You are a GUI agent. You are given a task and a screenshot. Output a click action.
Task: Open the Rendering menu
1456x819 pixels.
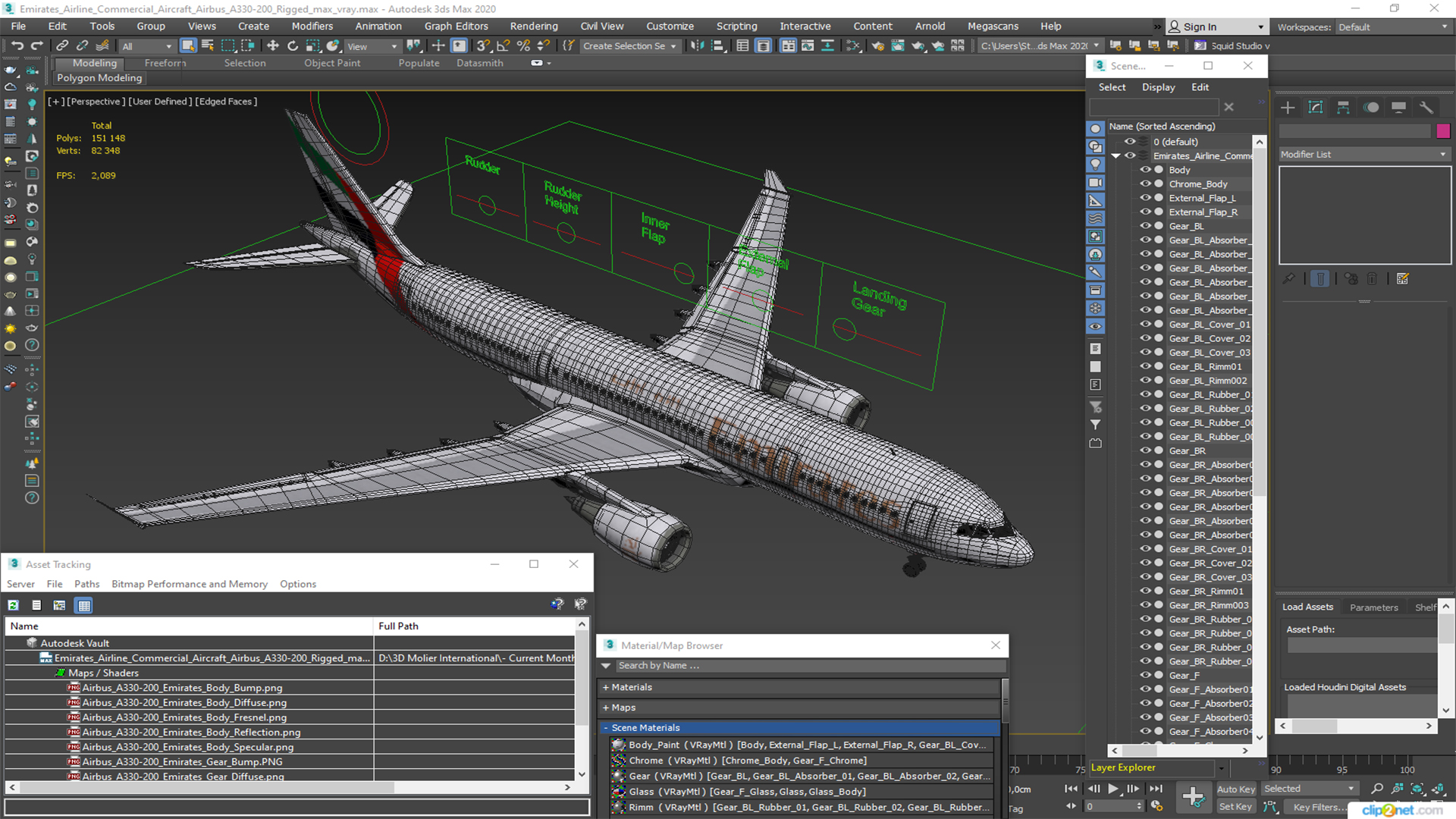[534, 27]
